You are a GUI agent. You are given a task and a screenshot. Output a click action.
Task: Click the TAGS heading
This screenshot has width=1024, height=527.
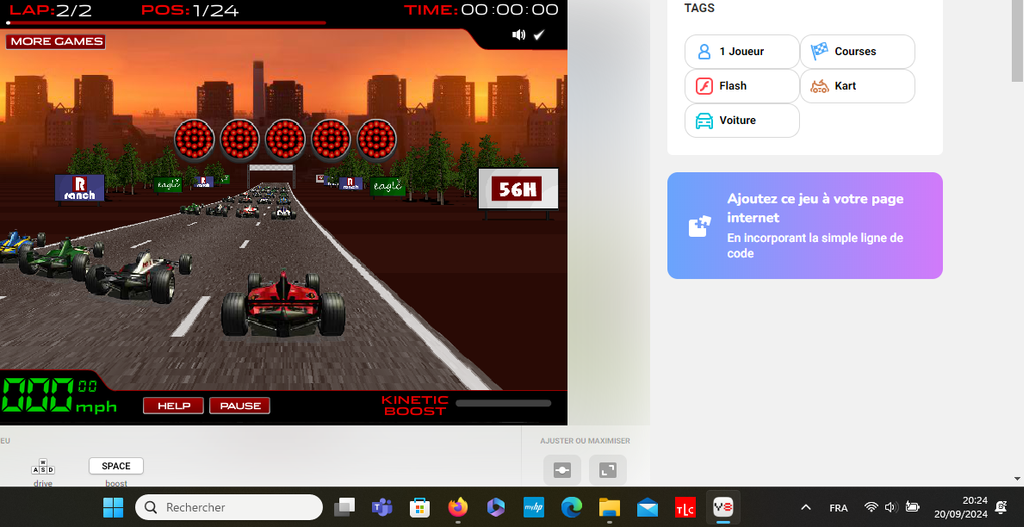click(699, 8)
